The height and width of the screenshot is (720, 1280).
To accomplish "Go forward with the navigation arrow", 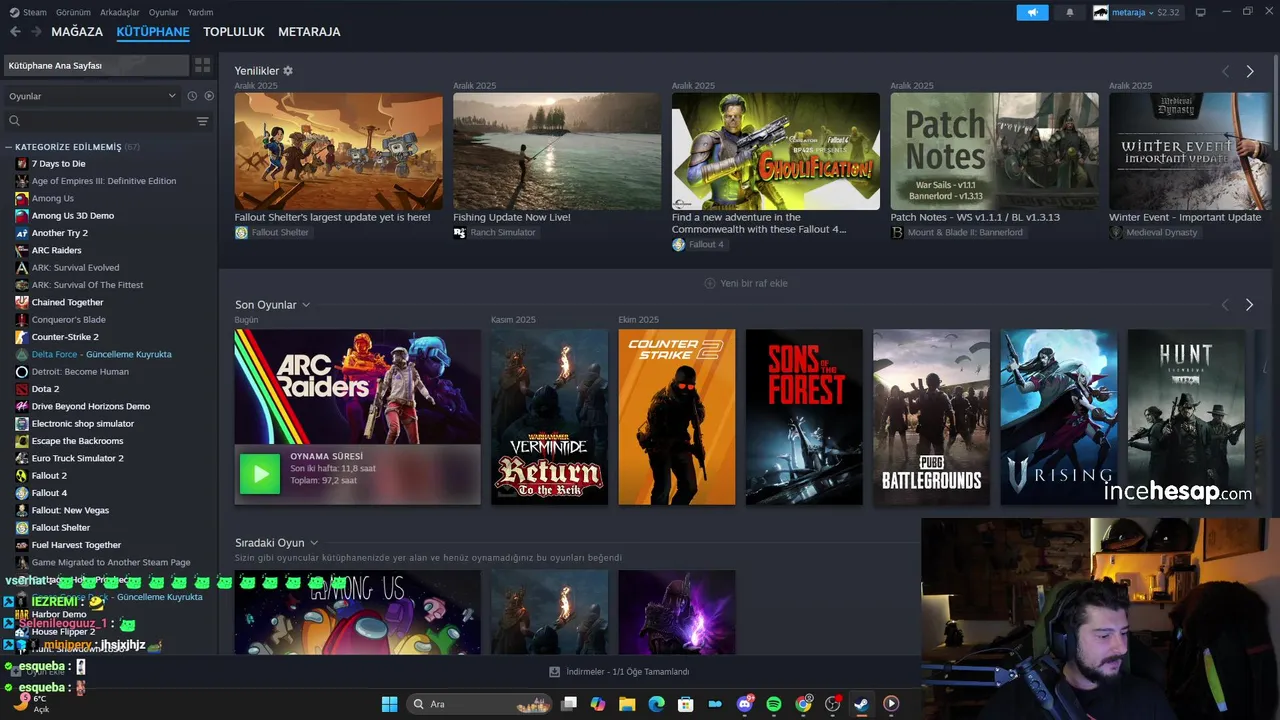I will 36,32.
